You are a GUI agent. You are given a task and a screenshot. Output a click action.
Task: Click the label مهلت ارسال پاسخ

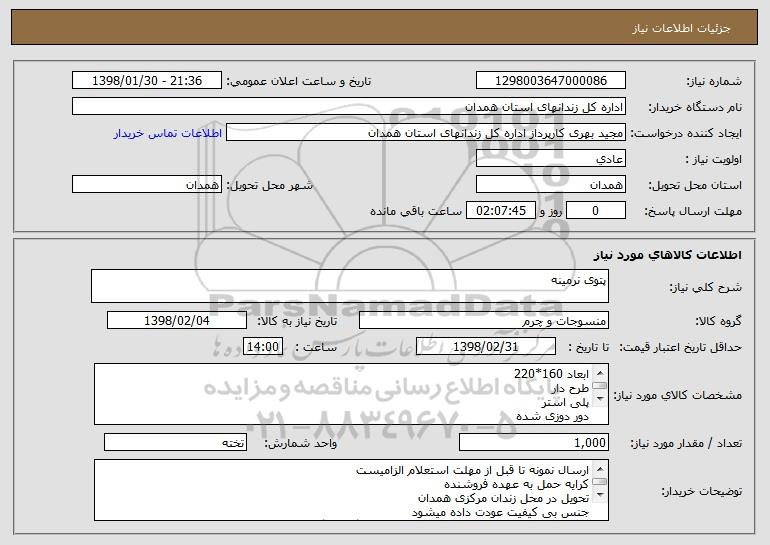pyautogui.click(x=693, y=211)
